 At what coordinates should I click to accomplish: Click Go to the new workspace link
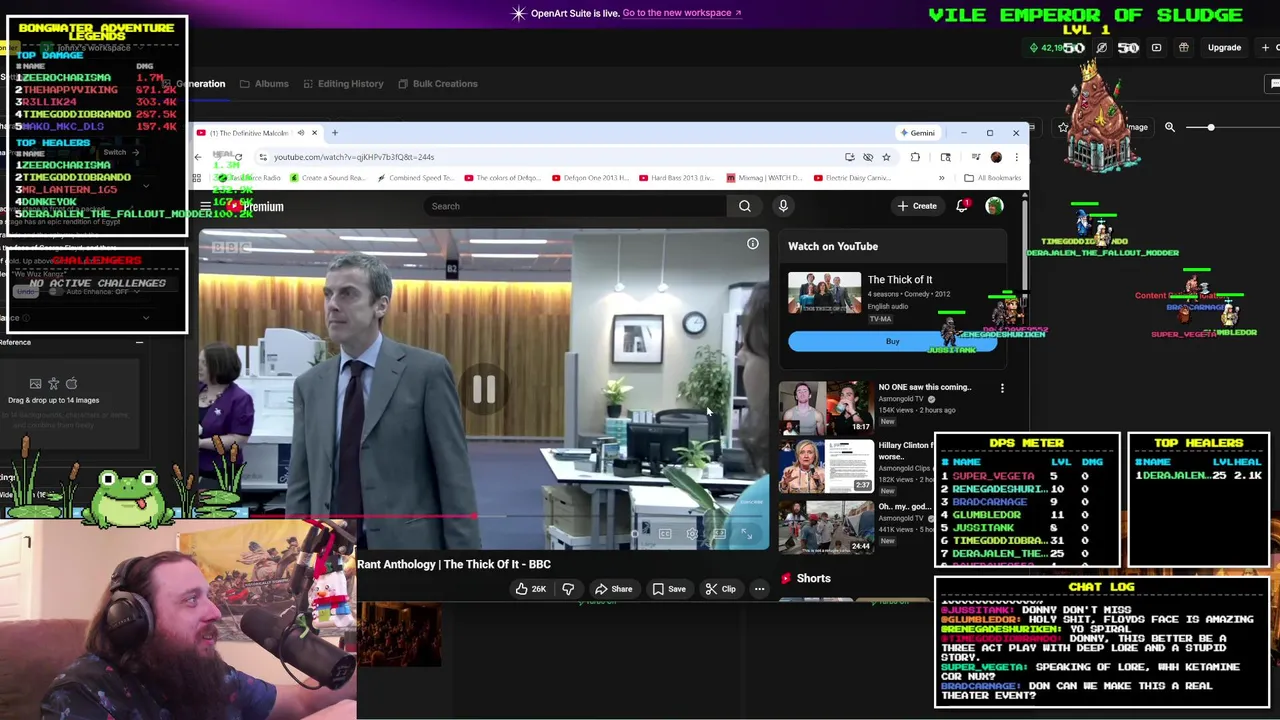pos(682,13)
